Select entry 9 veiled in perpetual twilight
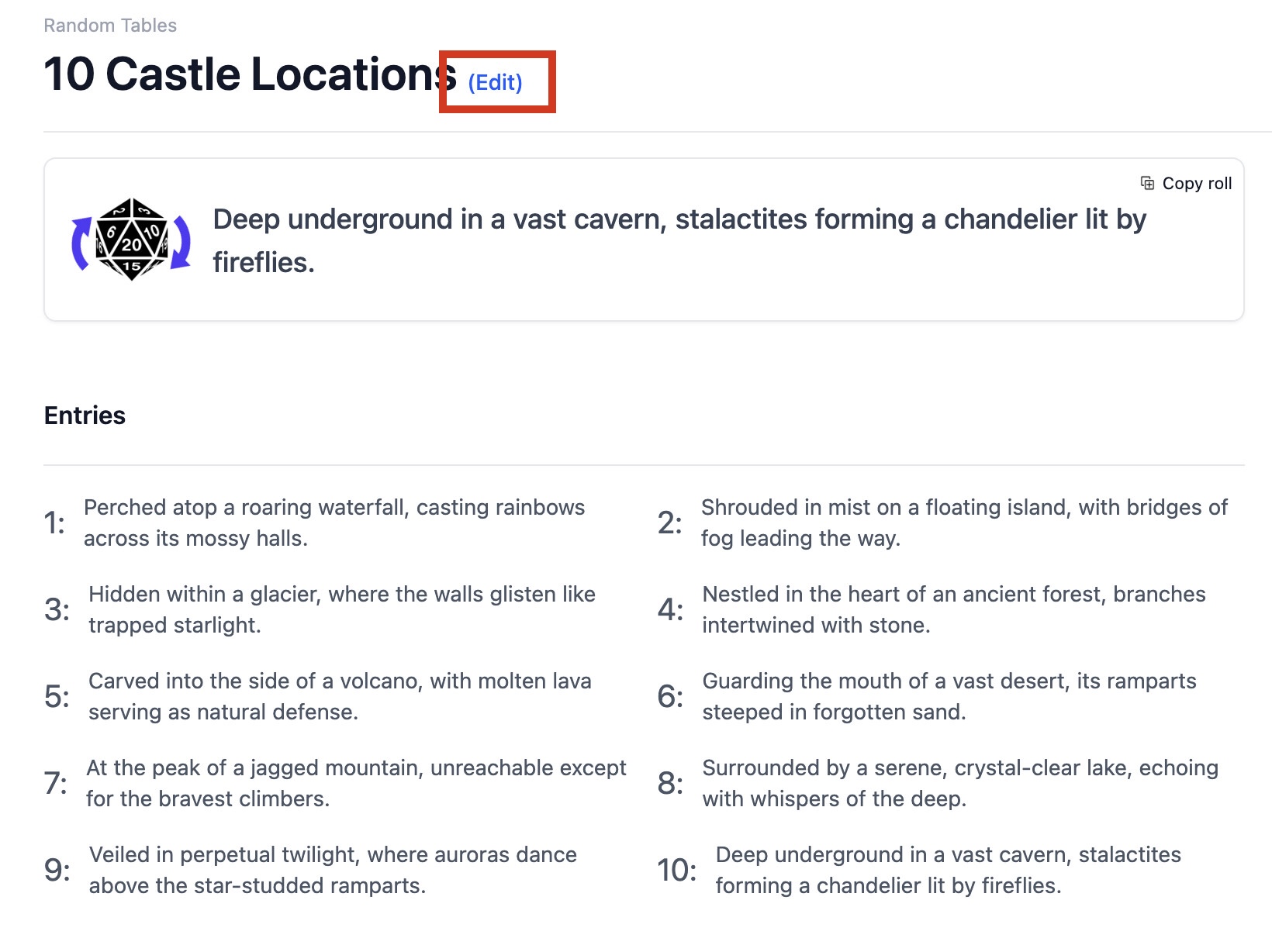Viewport: 1272px width, 952px height. (332, 870)
